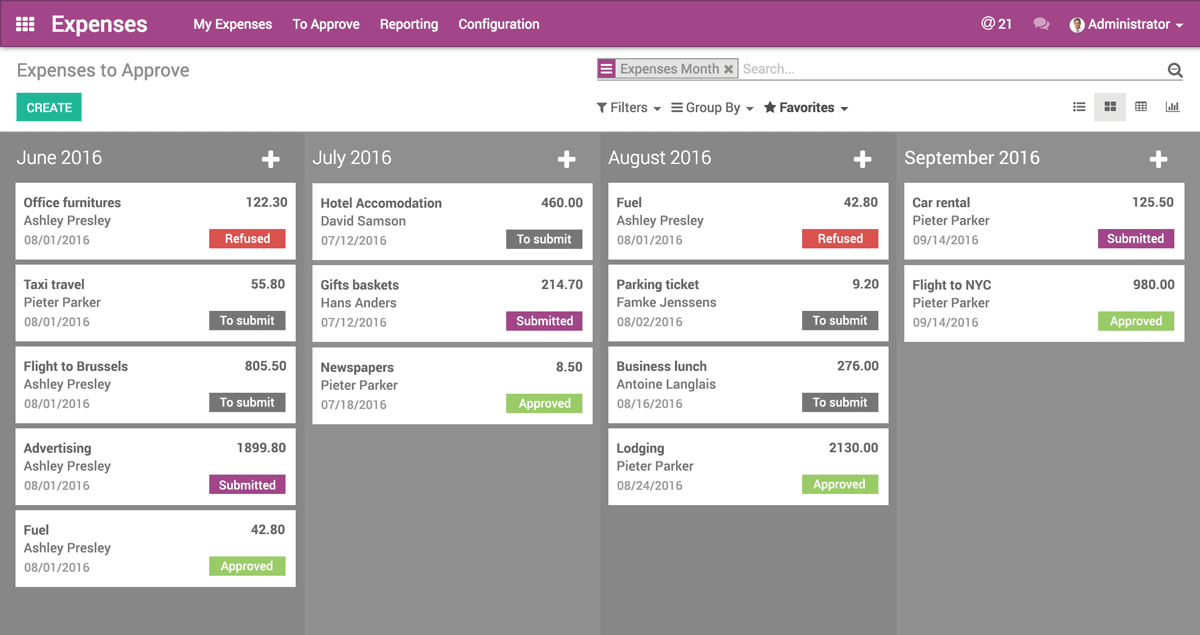Image resolution: width=1200 pixels, height=635 pixels.
Task: Expand the Filters dropdown
Action: (x=628, y=107)
